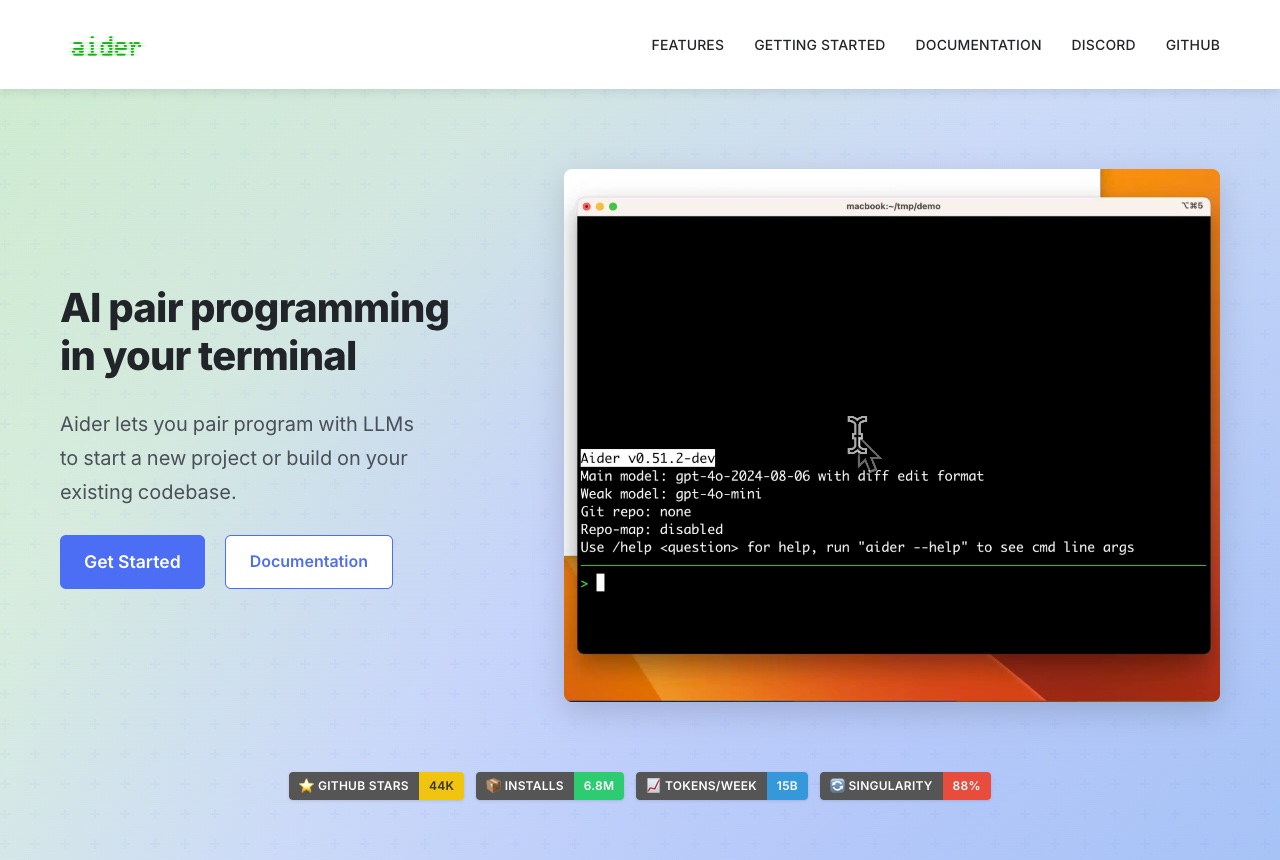Click the "Repo-map: disabled" line
The image size is (1280, 860).
(652, 530)
